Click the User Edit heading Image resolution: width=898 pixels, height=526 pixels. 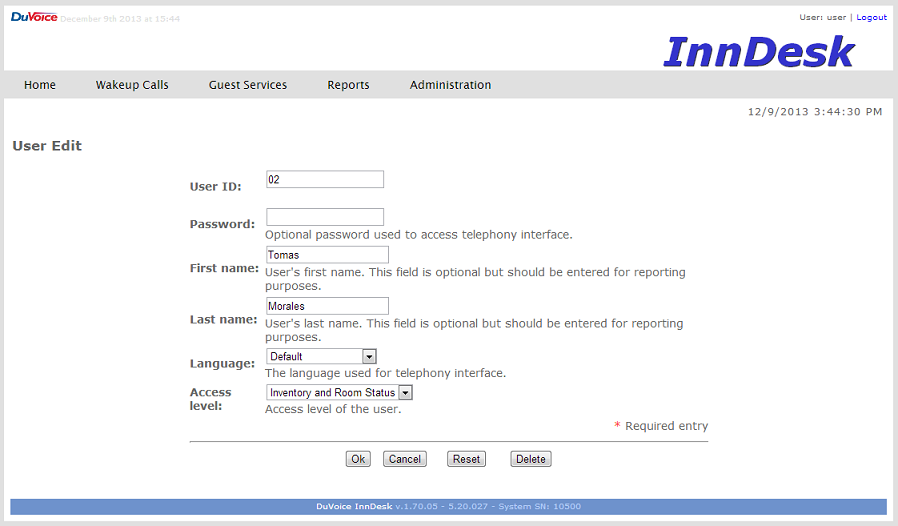point(47,146)
